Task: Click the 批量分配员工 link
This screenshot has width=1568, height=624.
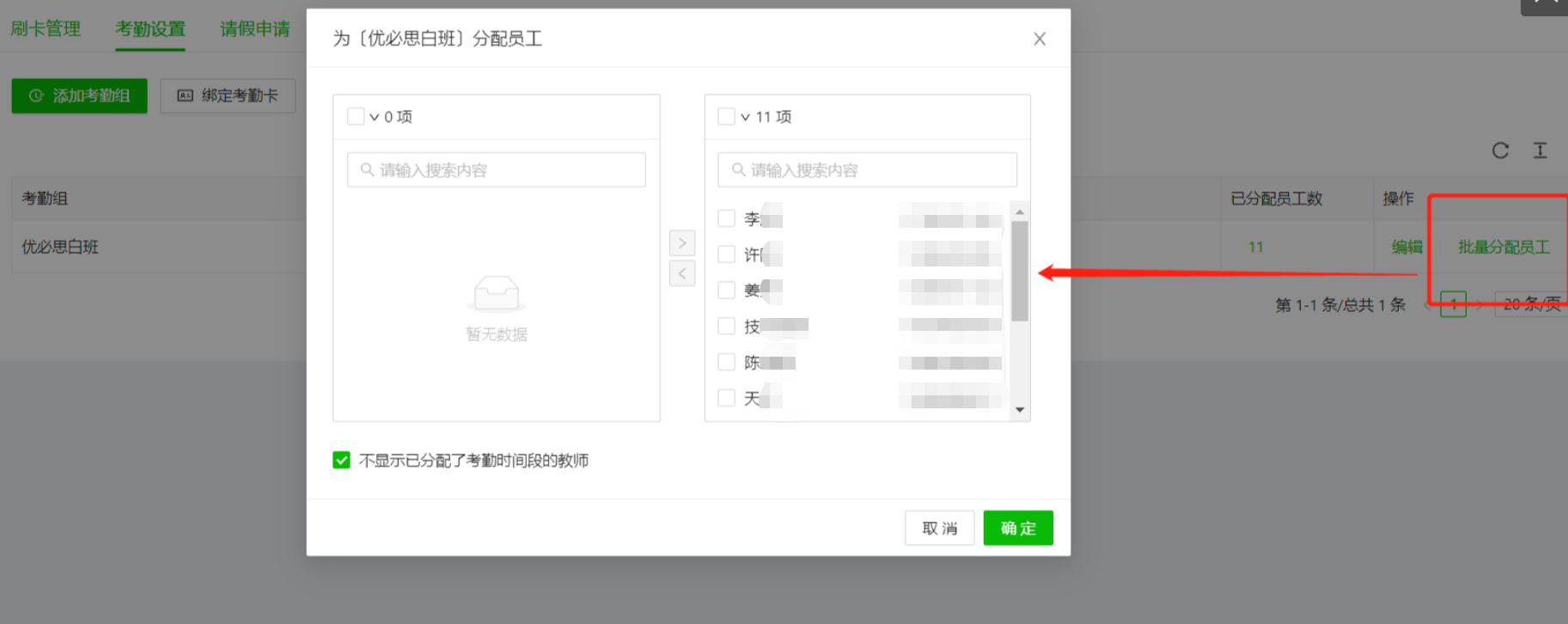Action: (1504, 247)
